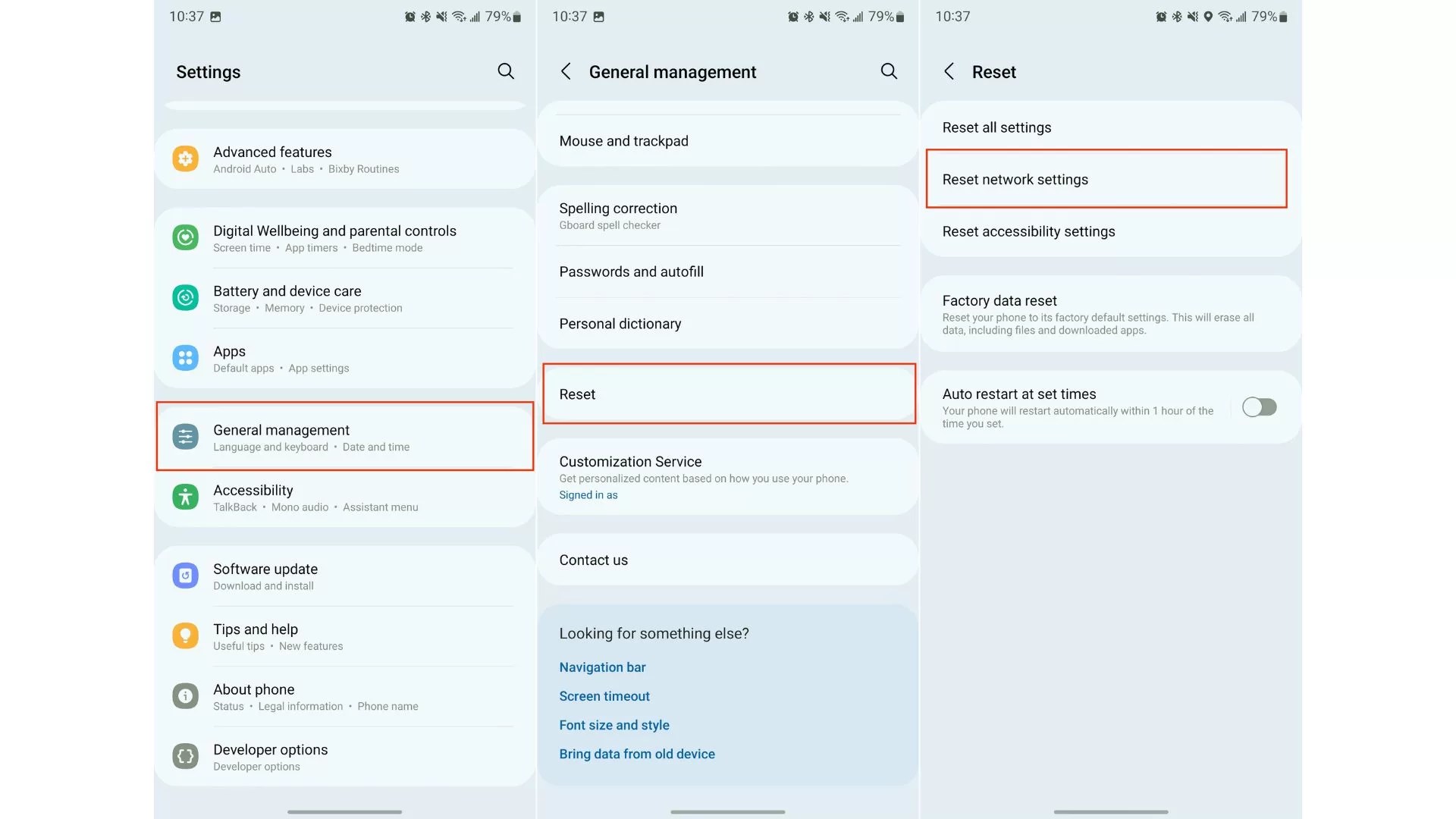1456x819 pixels.
Task: Select Reset in General management
Action: click(728, 394)
